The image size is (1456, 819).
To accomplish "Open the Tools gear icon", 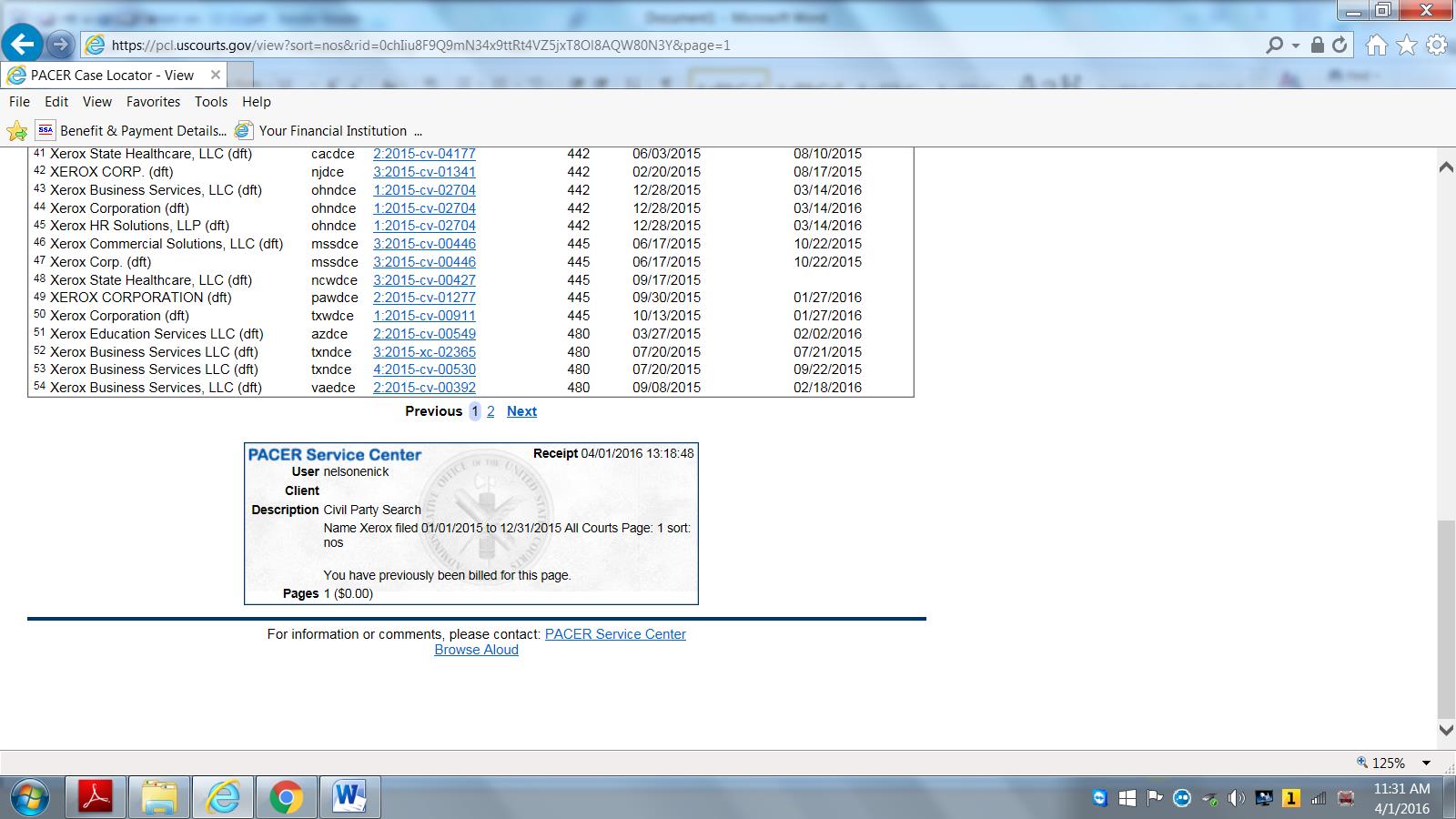I will point(1437,45).
